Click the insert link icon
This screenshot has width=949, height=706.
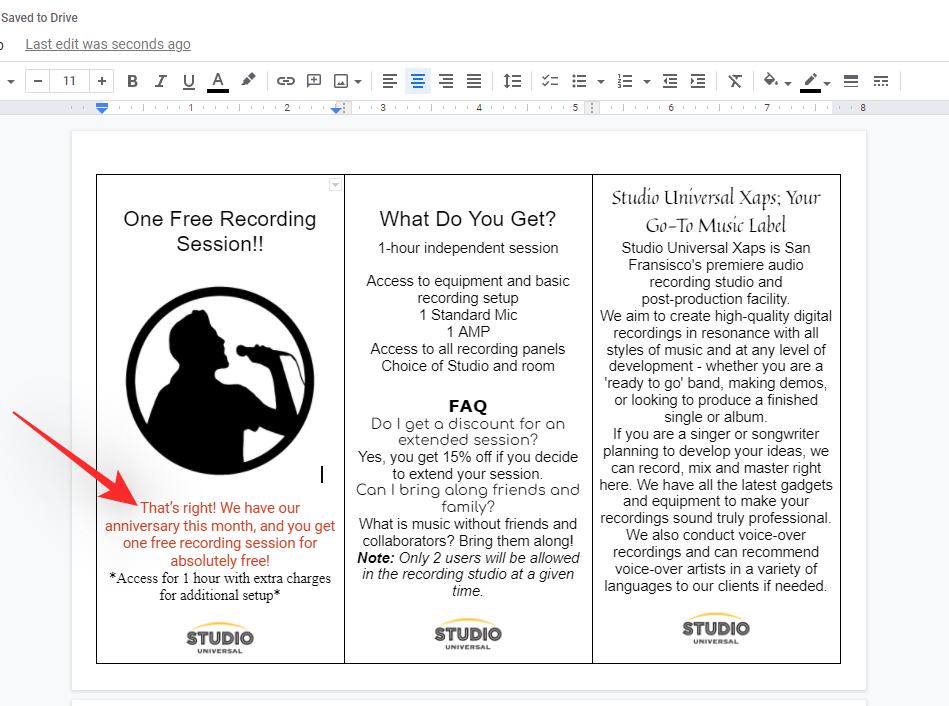[286, 81]
